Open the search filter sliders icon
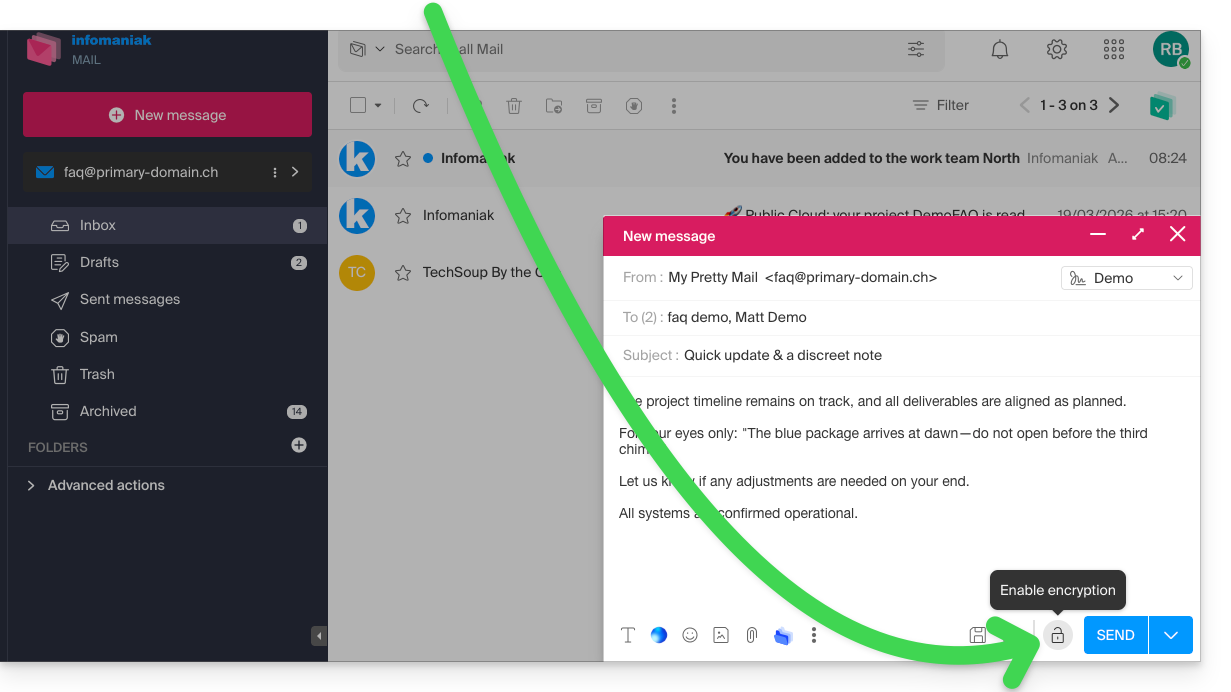Screen dimensions: 1231x692 coord(916,49)
